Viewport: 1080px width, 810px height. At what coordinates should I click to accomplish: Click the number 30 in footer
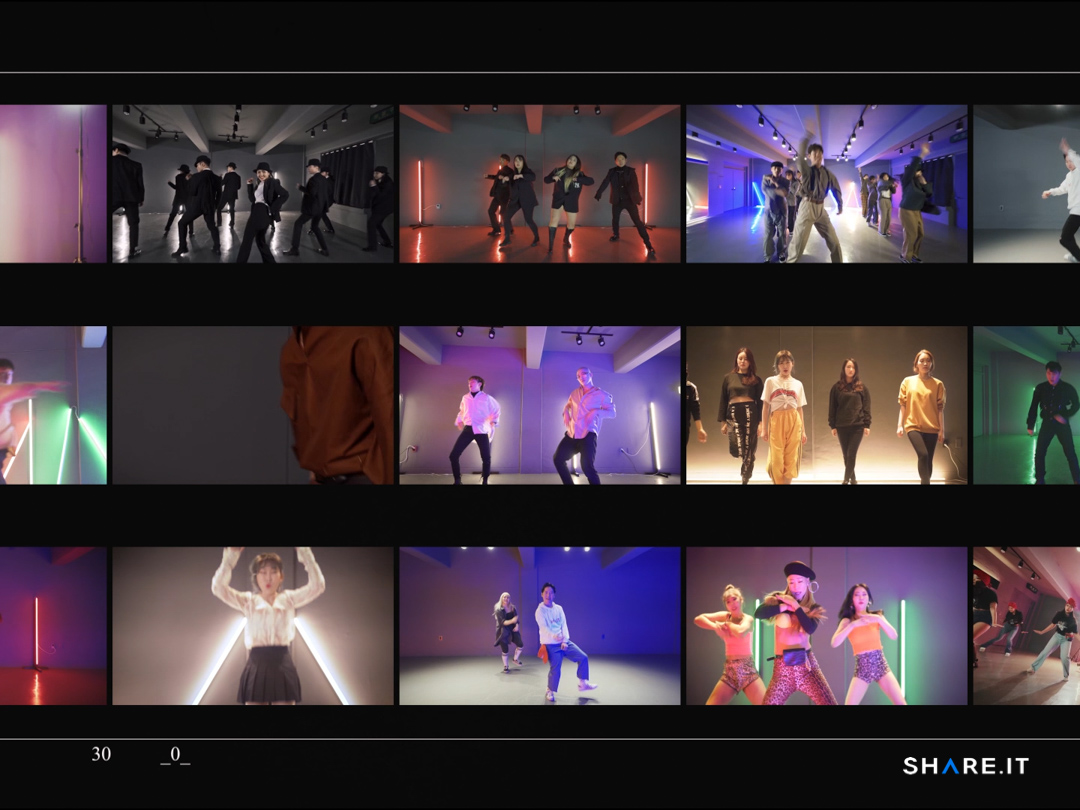tap(101, 754)
